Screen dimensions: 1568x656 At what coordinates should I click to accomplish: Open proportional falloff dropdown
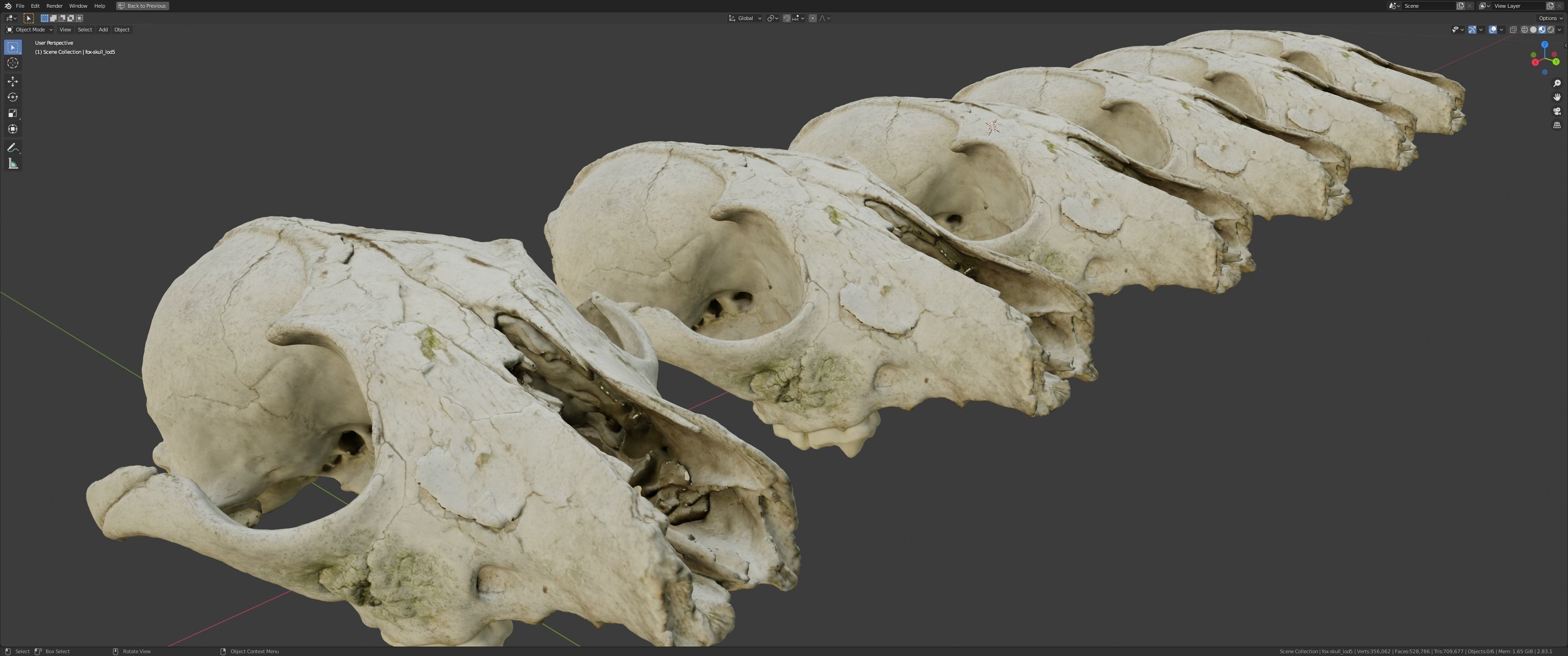(x=824, y=18)
